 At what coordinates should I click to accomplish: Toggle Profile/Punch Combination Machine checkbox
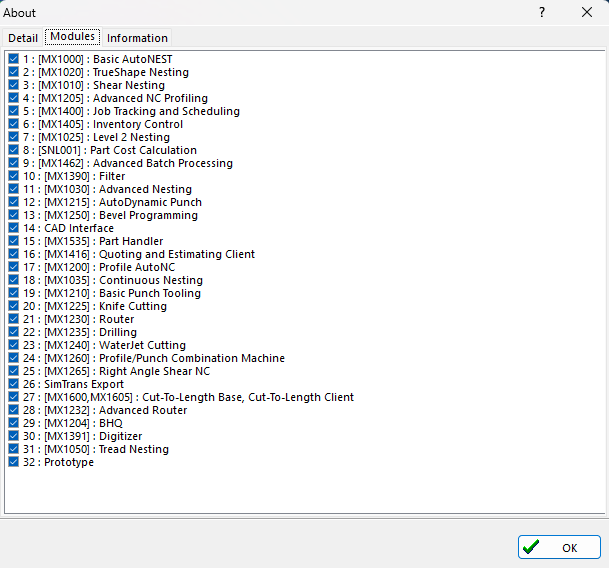click(13, 358)
